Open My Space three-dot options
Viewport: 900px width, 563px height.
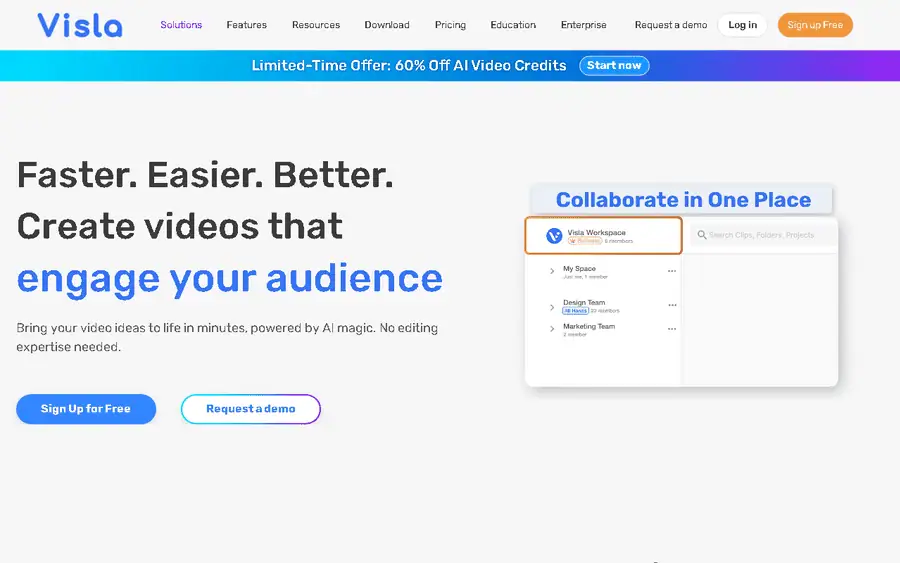[x=672, y=271]
